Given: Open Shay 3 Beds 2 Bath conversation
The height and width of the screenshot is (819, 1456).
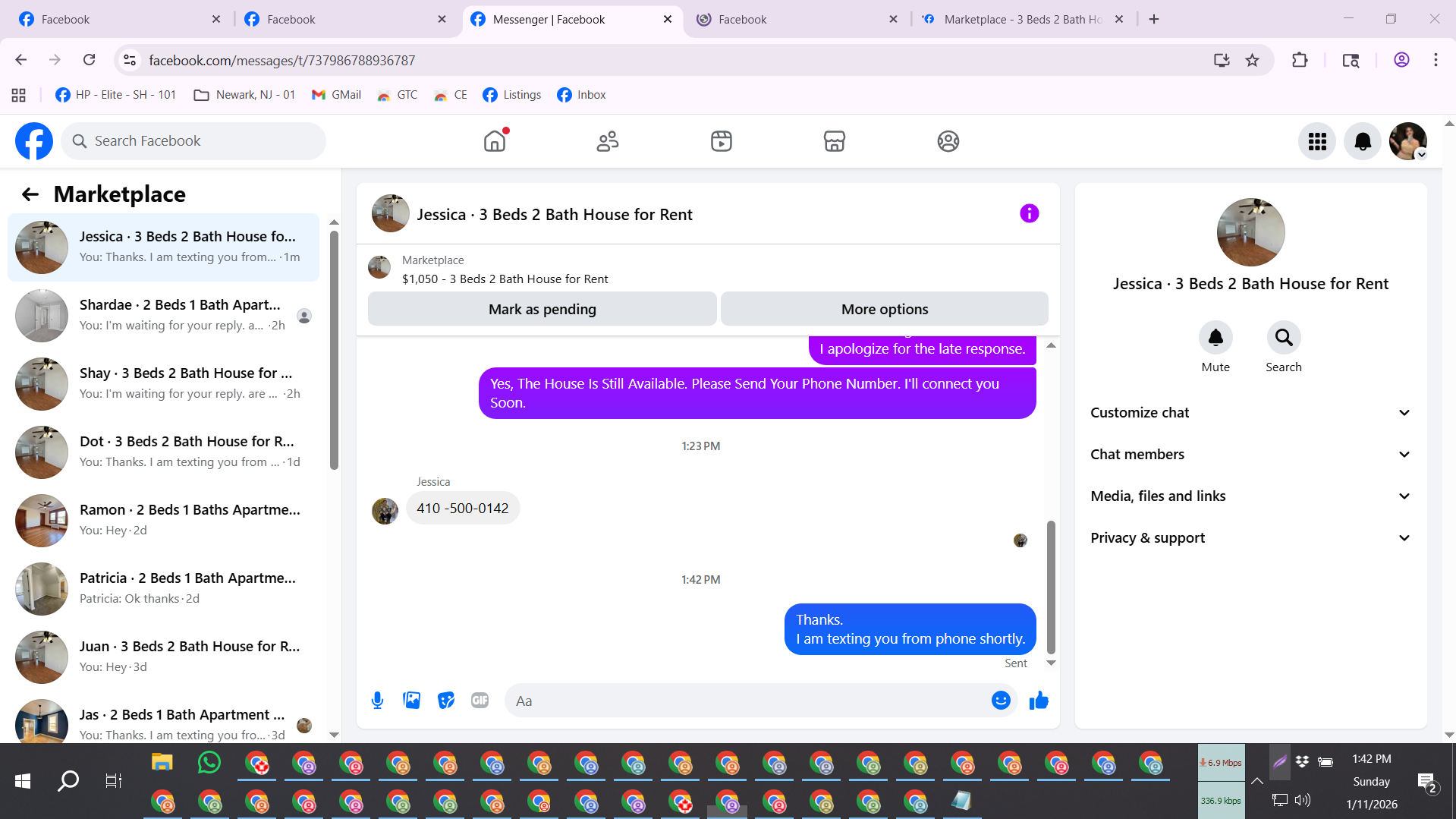Looking at the screenshot, I should point(164,384).
